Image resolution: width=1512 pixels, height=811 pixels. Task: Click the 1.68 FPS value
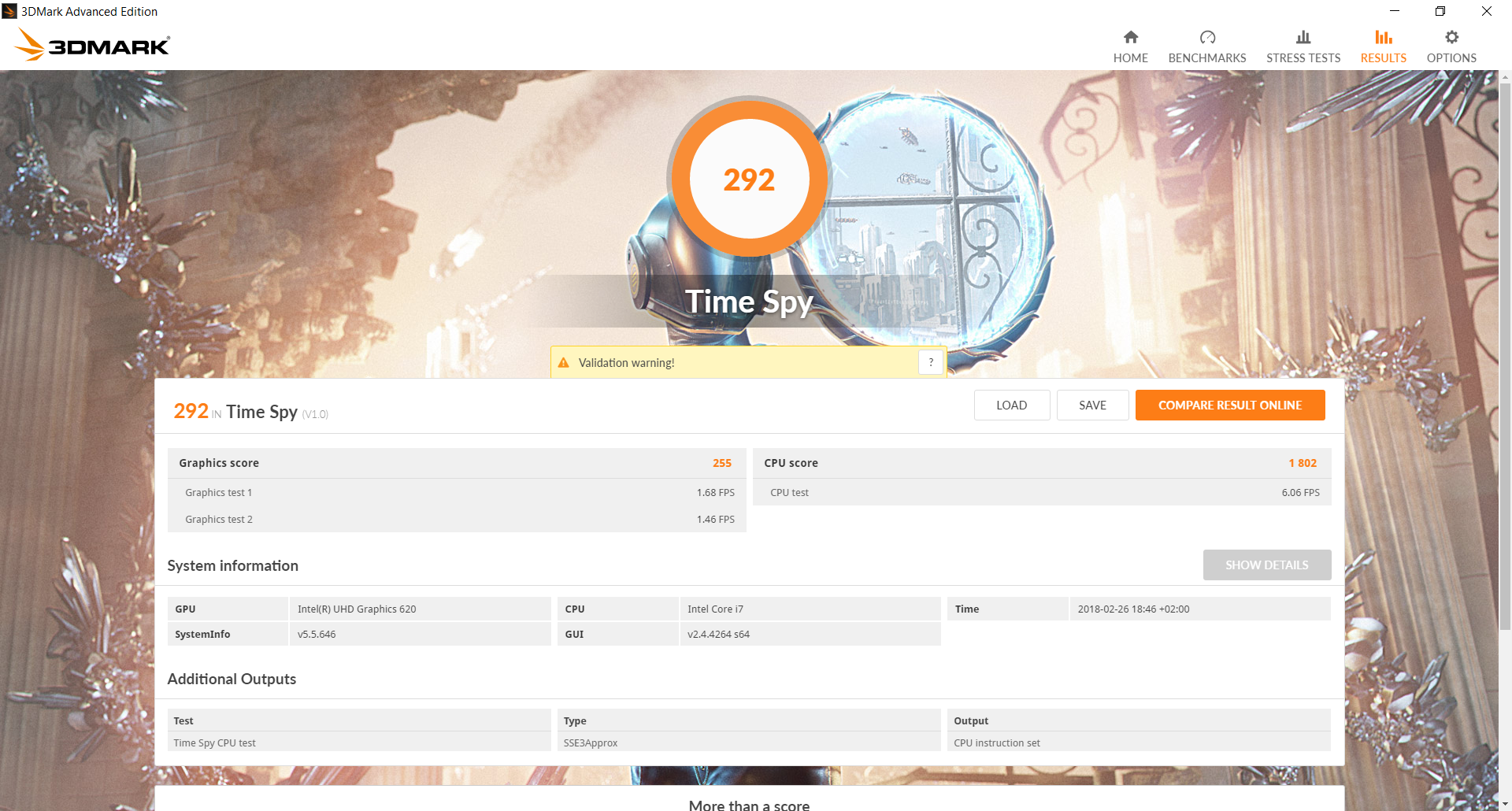tap(715, 493)
